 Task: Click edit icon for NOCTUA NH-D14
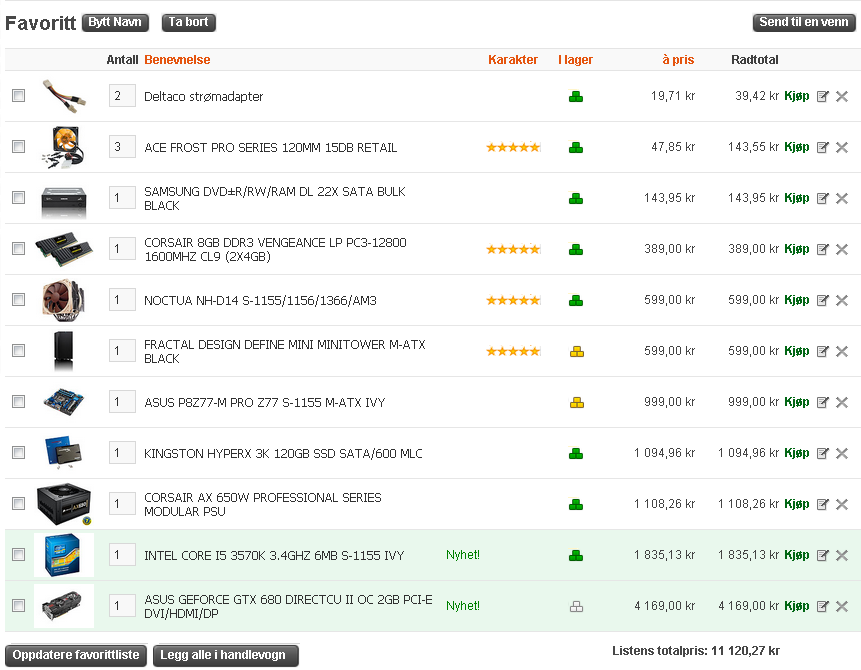coord(822,300)
